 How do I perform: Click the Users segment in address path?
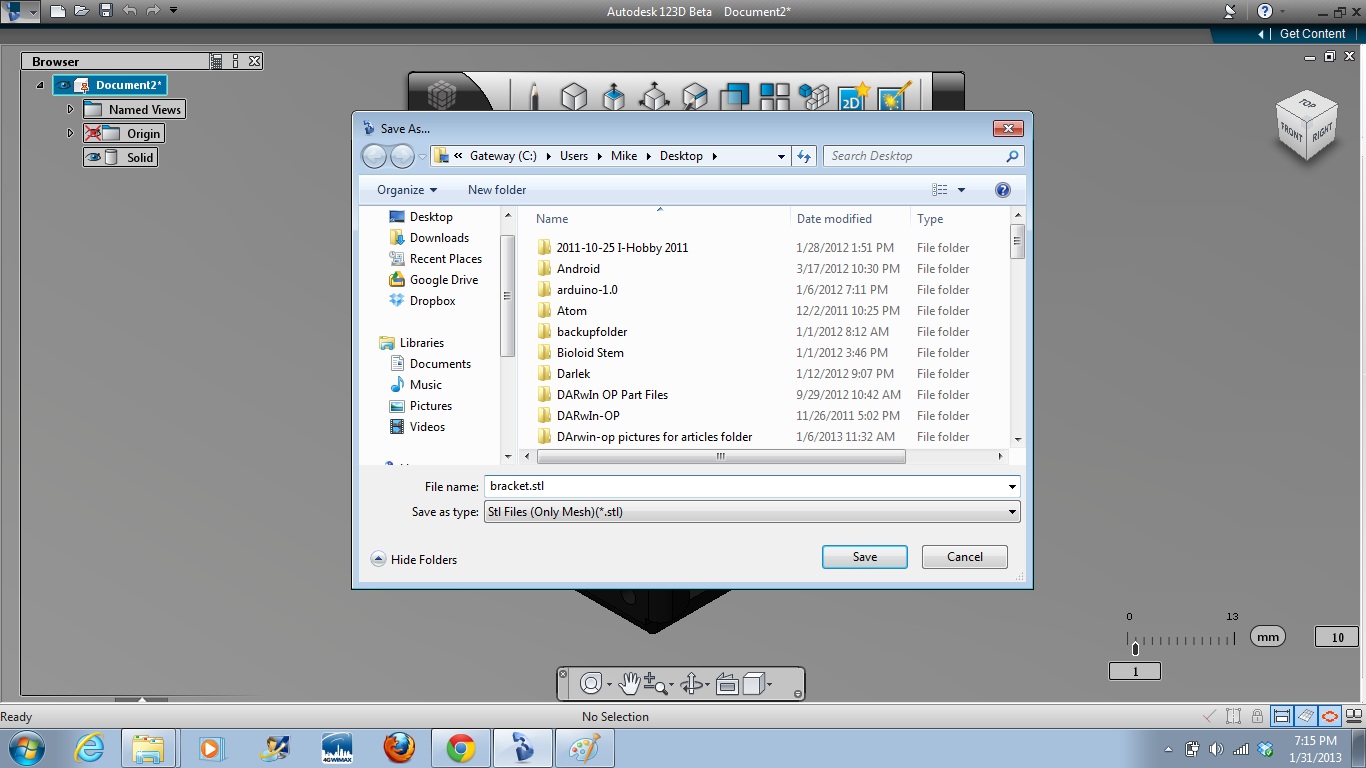574,156
